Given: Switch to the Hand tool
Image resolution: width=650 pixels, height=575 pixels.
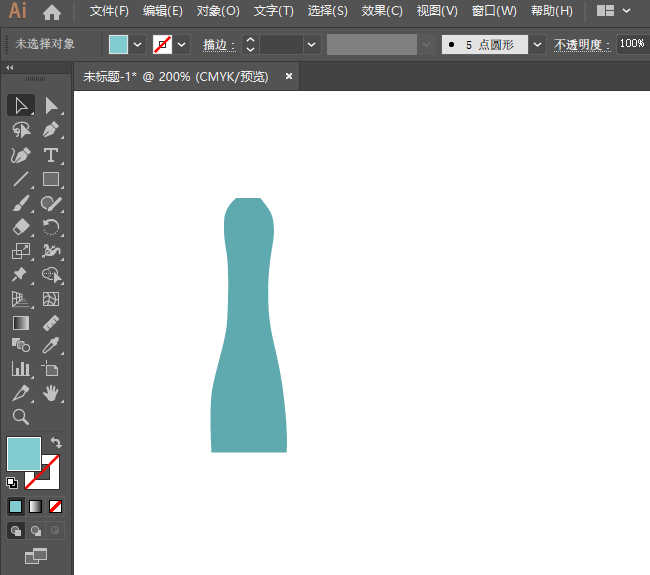Looking at the screenshot, I should (51, 393).
